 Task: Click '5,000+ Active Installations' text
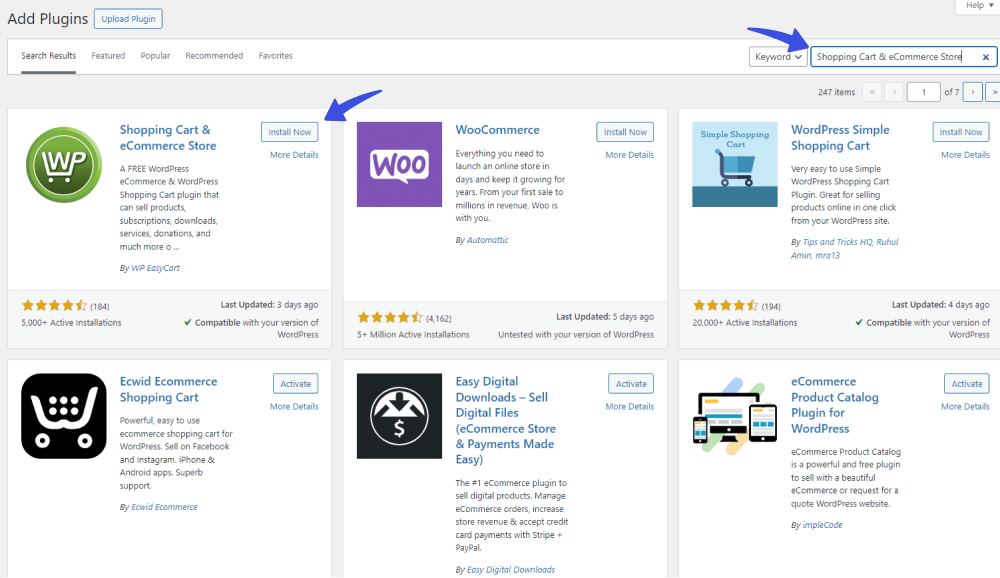pos(71,323)
